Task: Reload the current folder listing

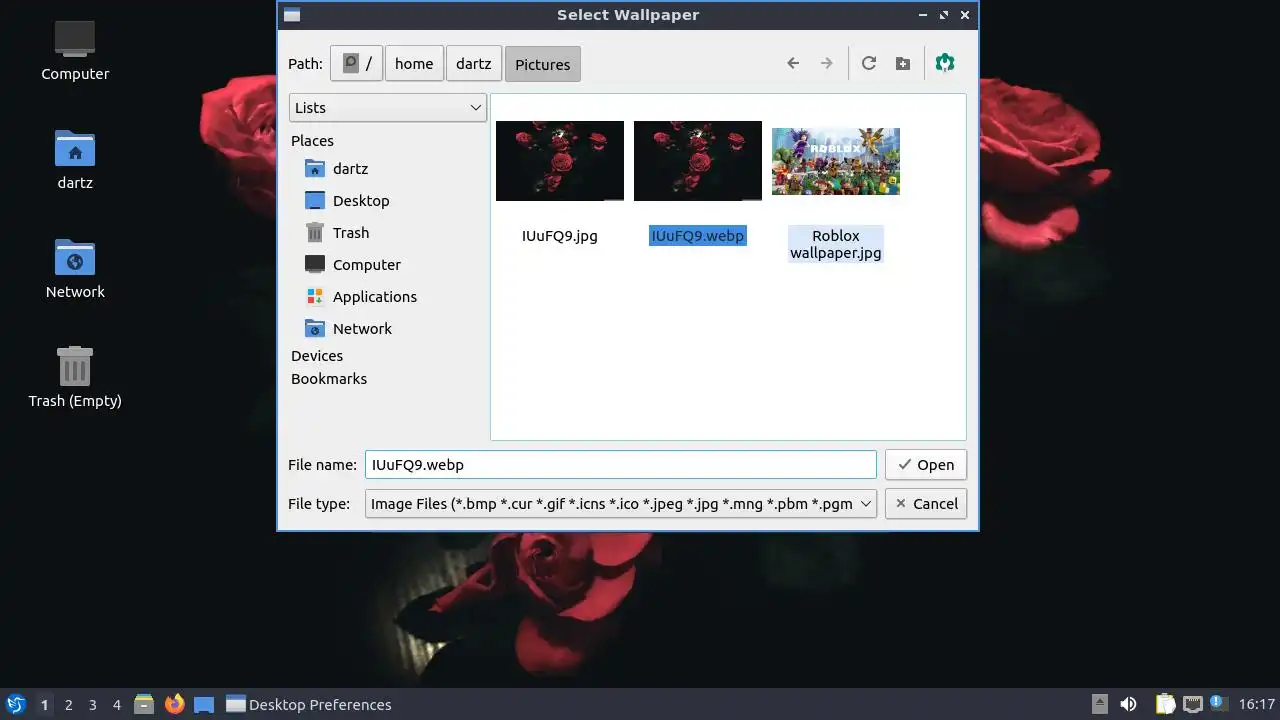Action: click(x=869, y=63)
